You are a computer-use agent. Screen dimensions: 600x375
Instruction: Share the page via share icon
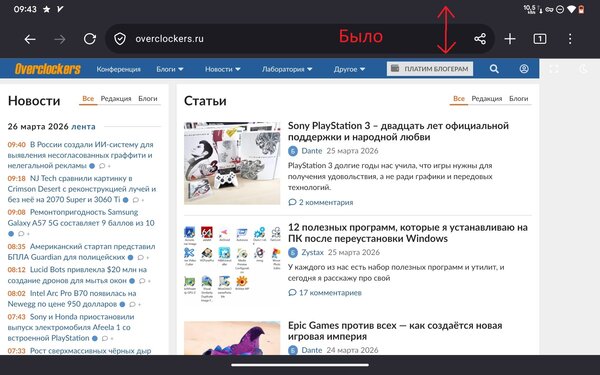(480, 39)
